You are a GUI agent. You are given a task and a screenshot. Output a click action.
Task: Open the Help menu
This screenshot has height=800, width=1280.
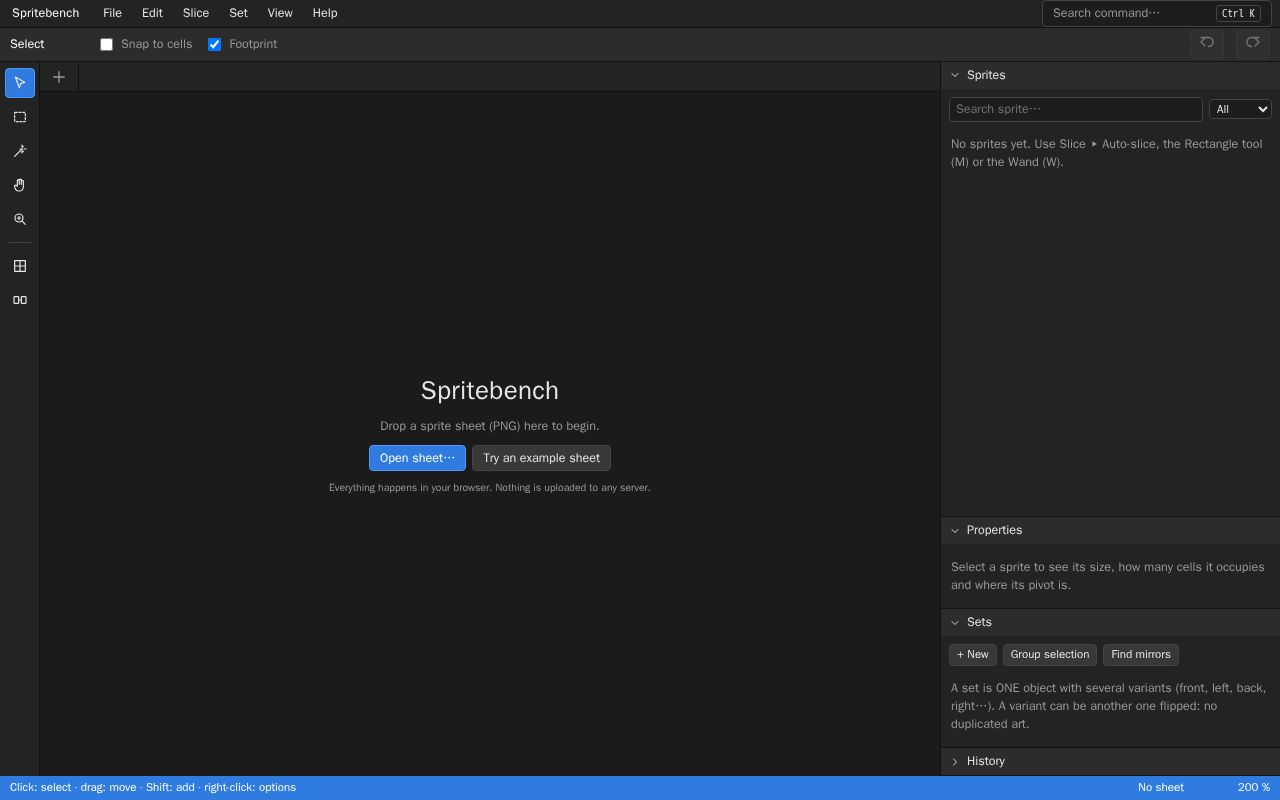pos(325,13)
